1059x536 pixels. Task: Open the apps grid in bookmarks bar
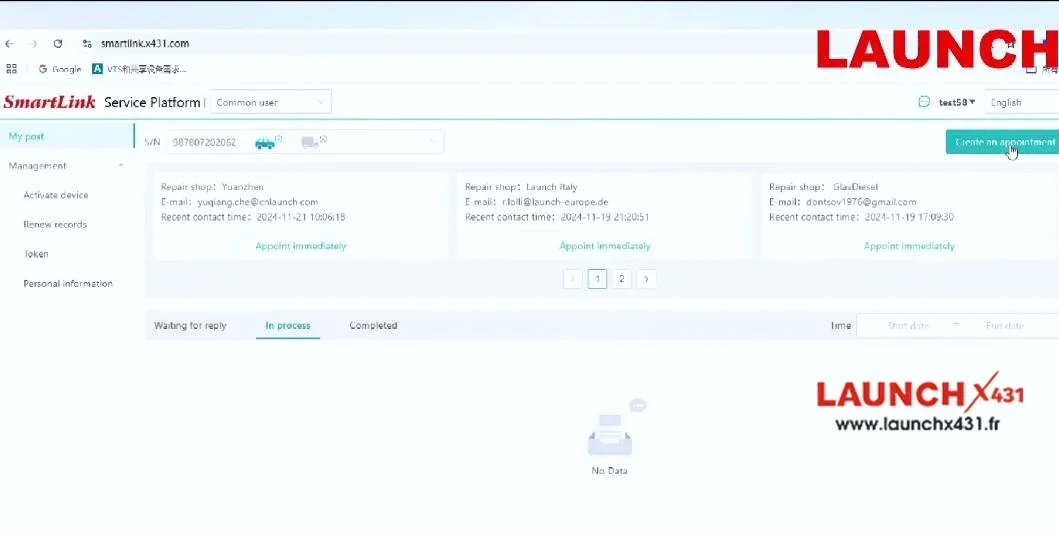(x=11, y=69)
